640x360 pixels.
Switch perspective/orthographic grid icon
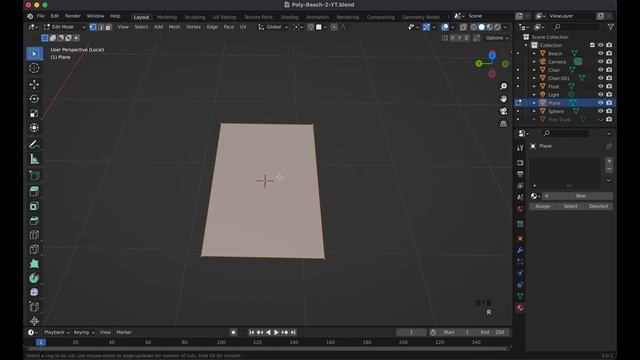[x=504, y=124]
